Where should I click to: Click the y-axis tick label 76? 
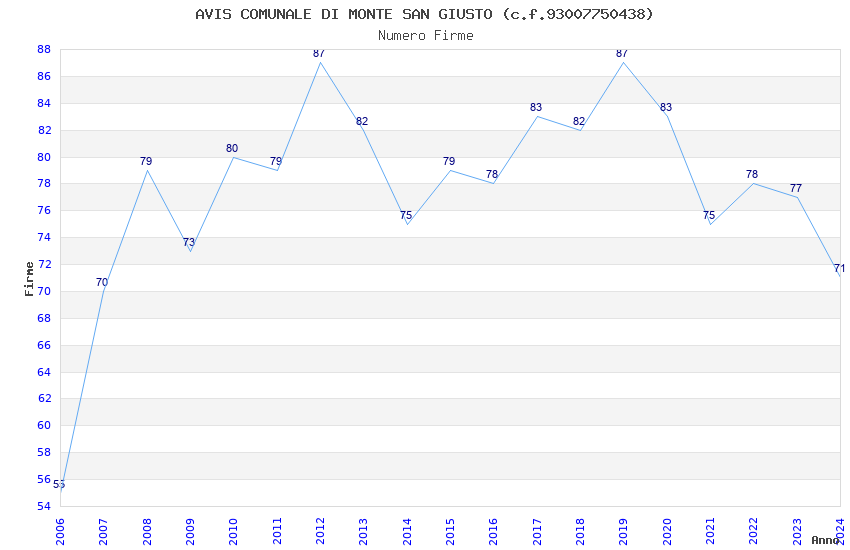point(44,210)
